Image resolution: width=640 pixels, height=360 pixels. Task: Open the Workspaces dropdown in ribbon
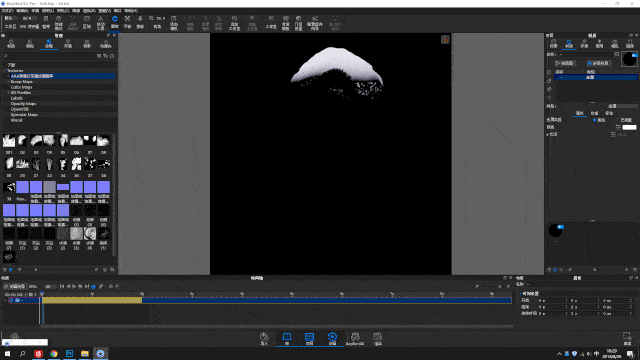click(x=10, y=22)
